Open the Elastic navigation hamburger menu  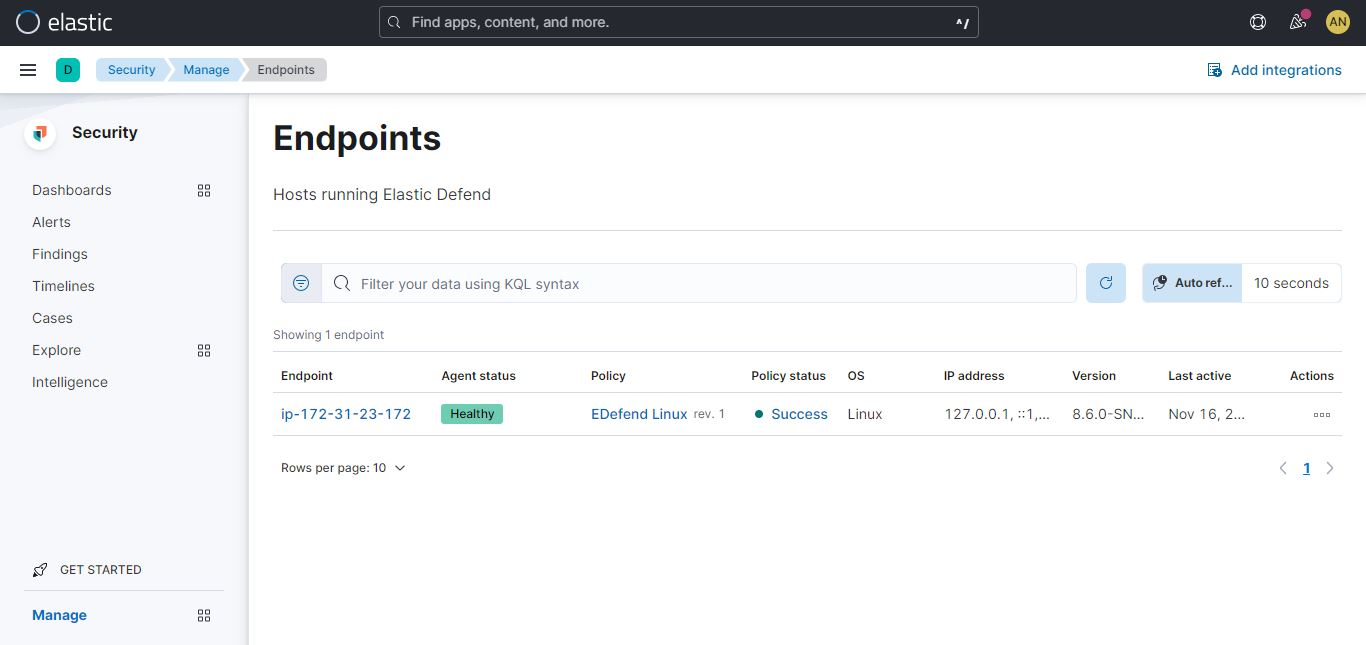27,69
